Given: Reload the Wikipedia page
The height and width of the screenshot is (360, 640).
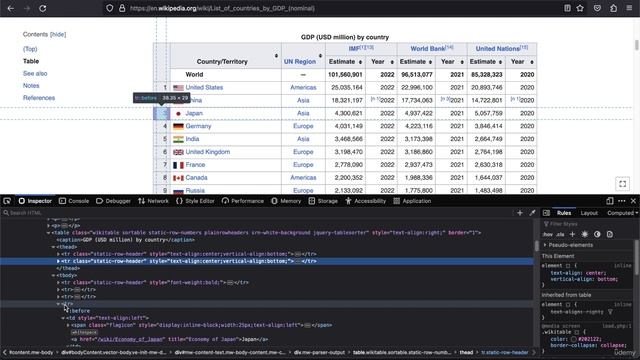Looking at the screenshot, I should click(x=42, y=8).
